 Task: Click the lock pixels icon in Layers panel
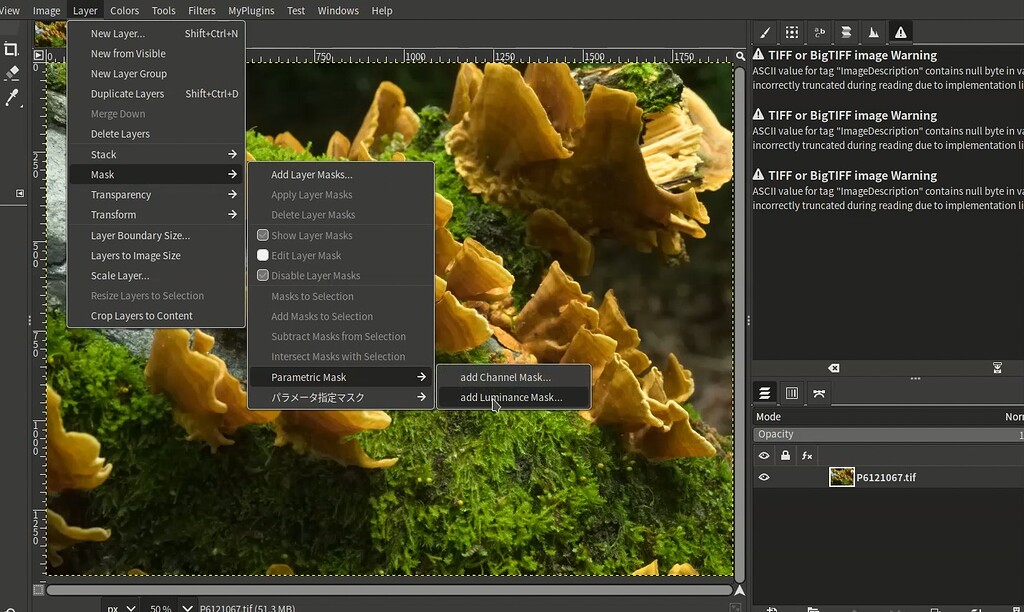tap(786, 455)
